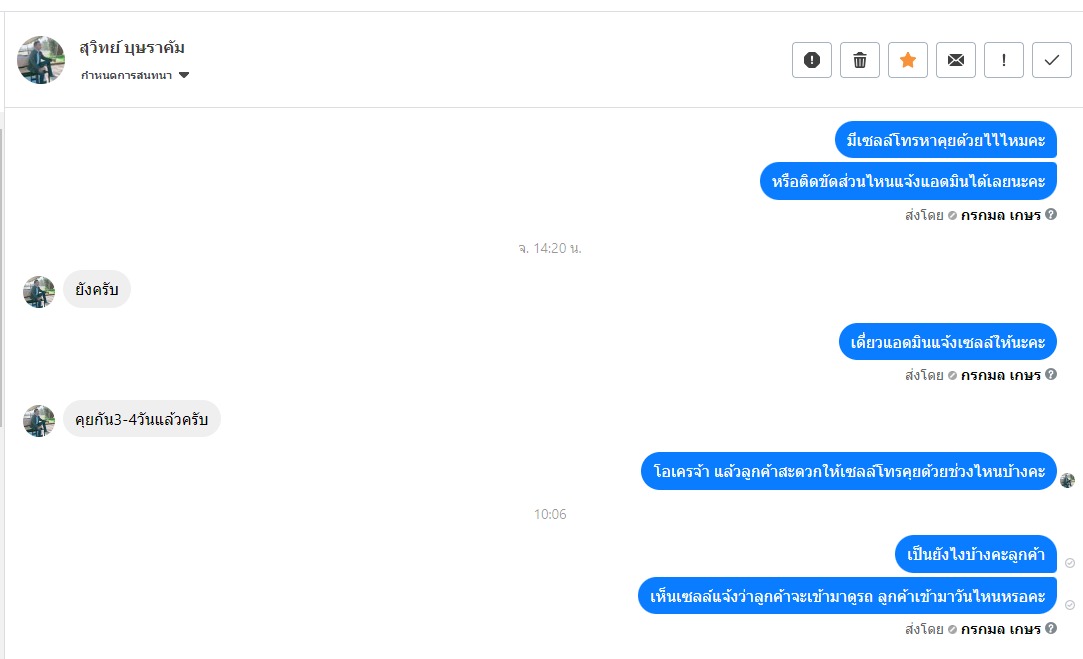This screenshot has height=659, width=1083.
Task: Click the envelope mark-unread icon
Action: coord(956,60)
